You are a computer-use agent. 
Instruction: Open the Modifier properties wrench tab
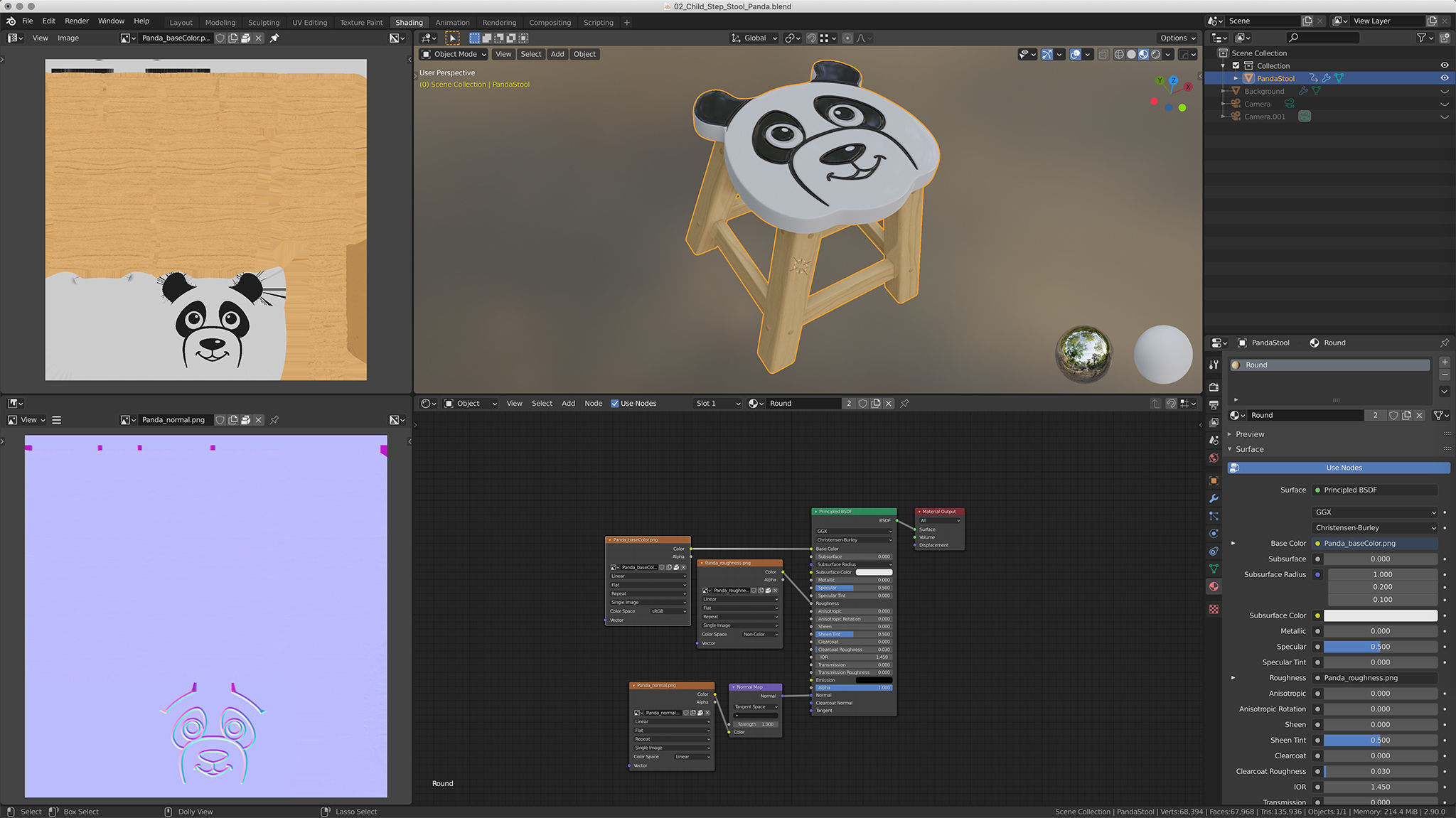(1214, 498)
